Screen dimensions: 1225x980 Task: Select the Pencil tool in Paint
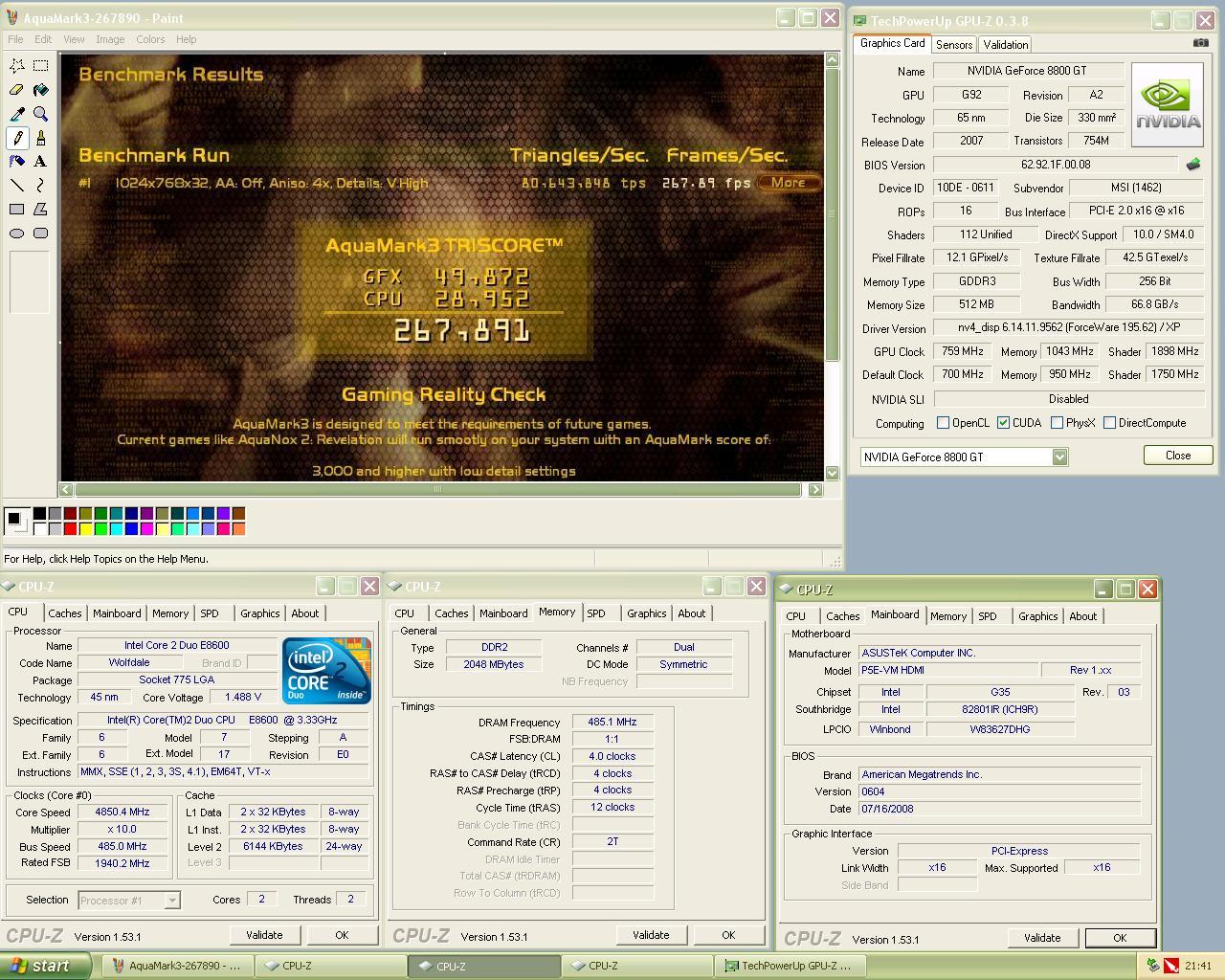[17, 138]
